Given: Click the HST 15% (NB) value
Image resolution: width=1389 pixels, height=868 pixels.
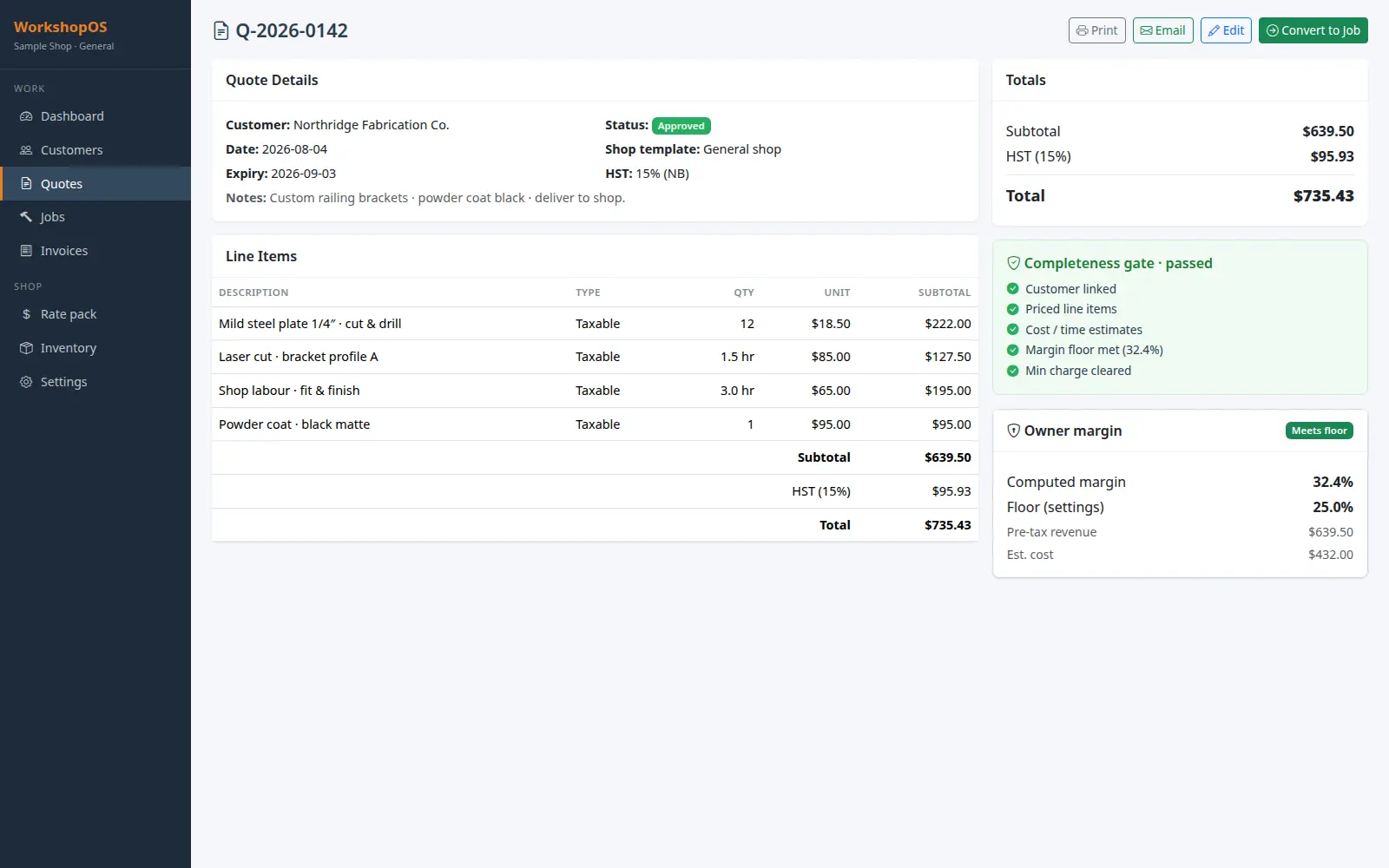Looking at the screenshot, I should coord(662,174).
